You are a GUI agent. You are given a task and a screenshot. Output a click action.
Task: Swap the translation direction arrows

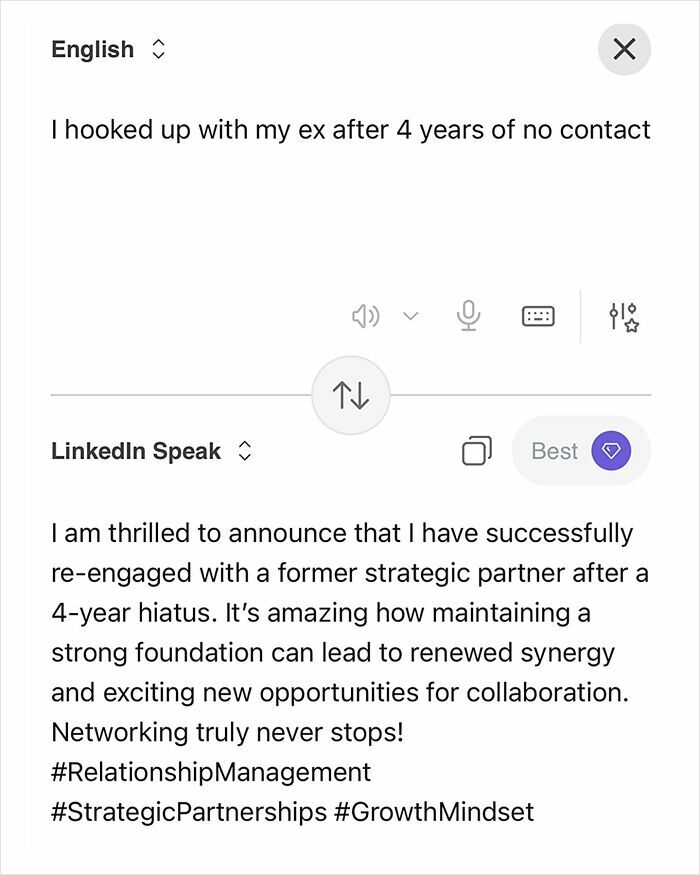[x=350, y=396]
